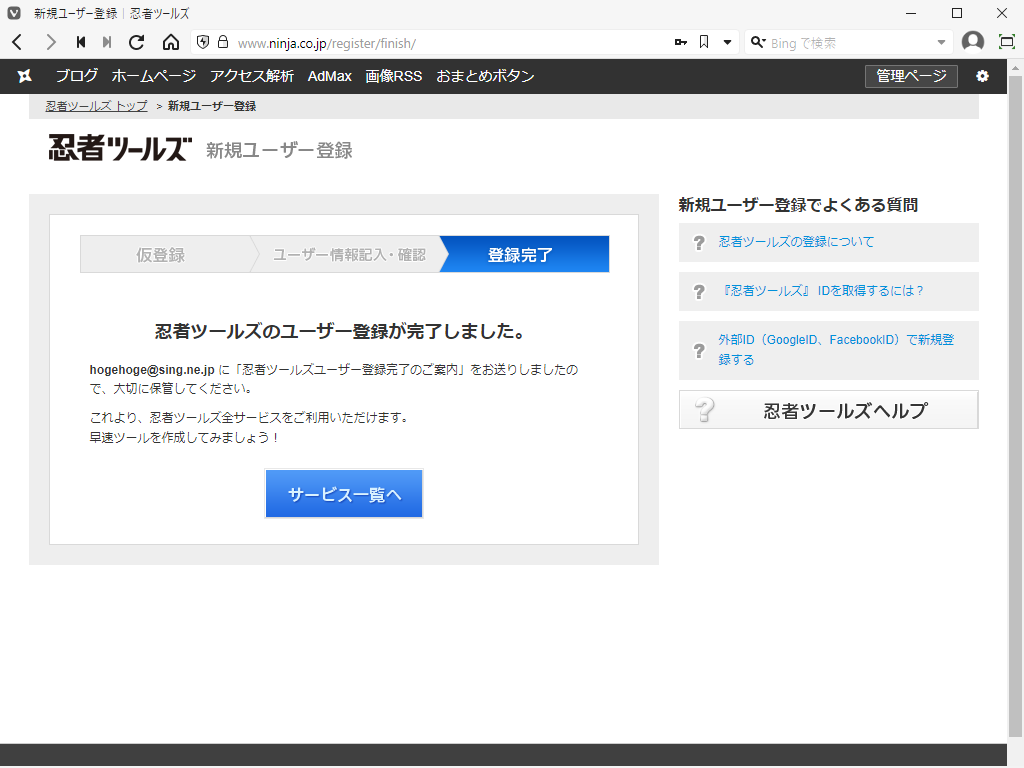The image size is (1024, 768).
Task: Open the settings gear in site header
Action: (982, 76)
